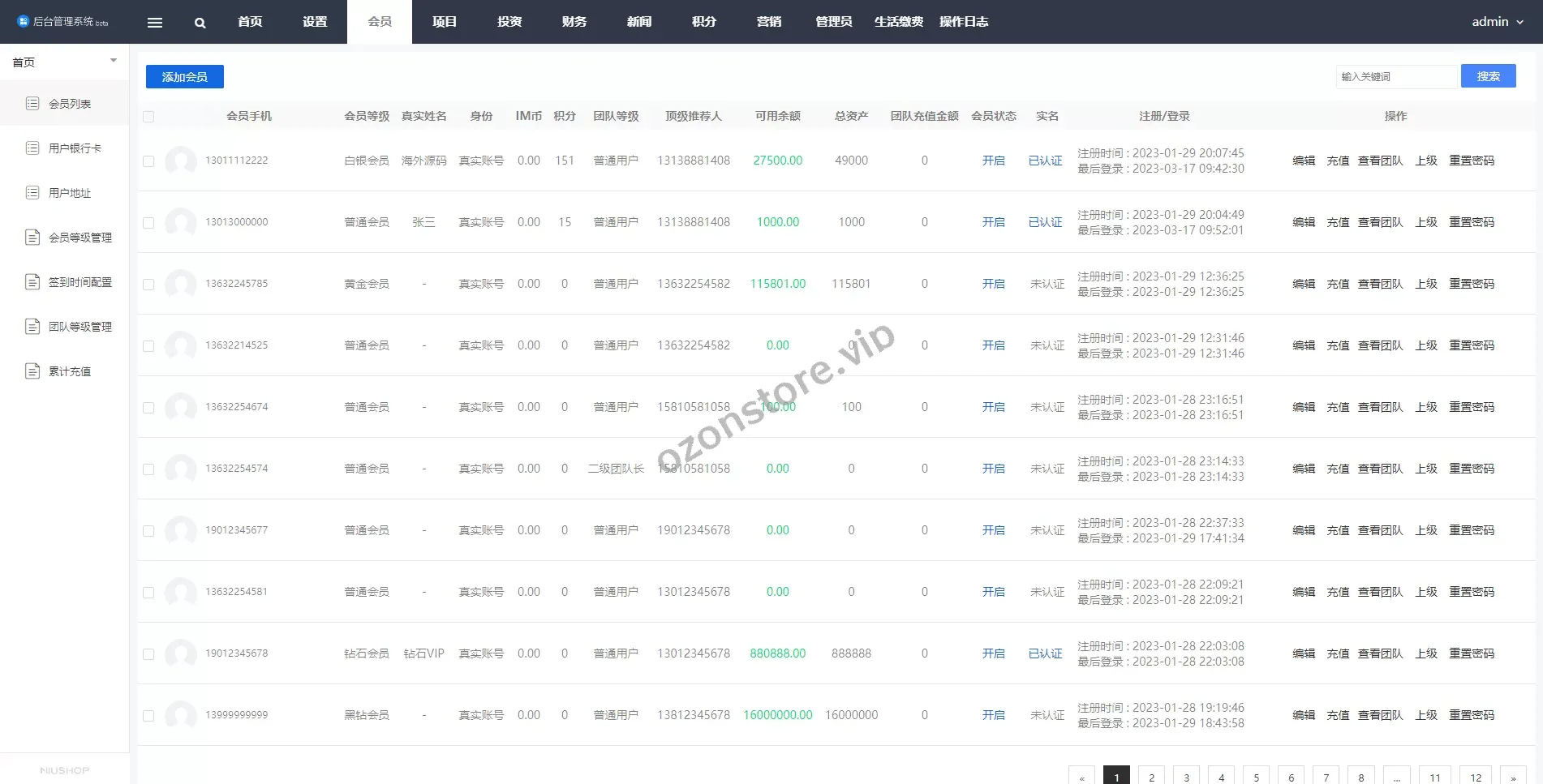Click the 会员等级管理 sidebar icon

[32, 237]
